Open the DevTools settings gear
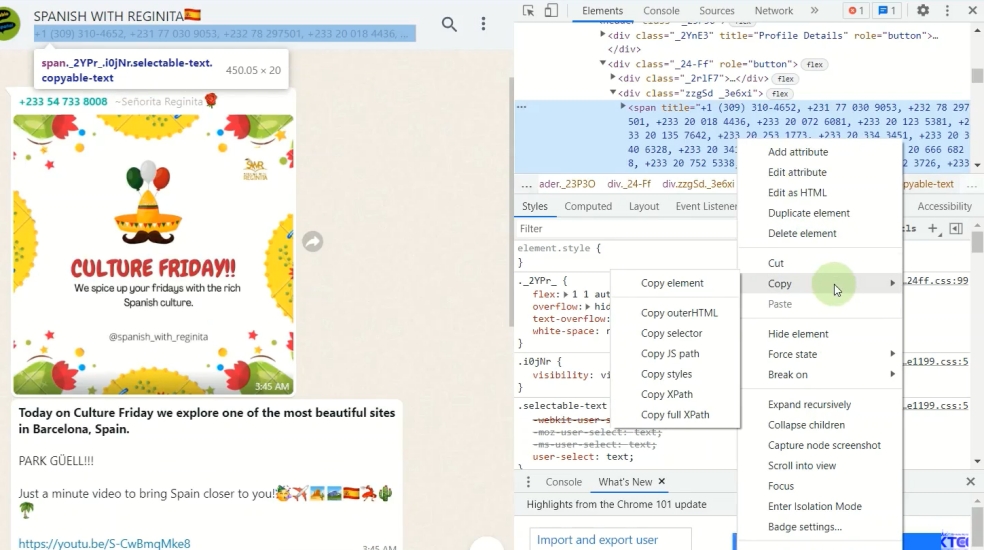 tap(922, 11)
